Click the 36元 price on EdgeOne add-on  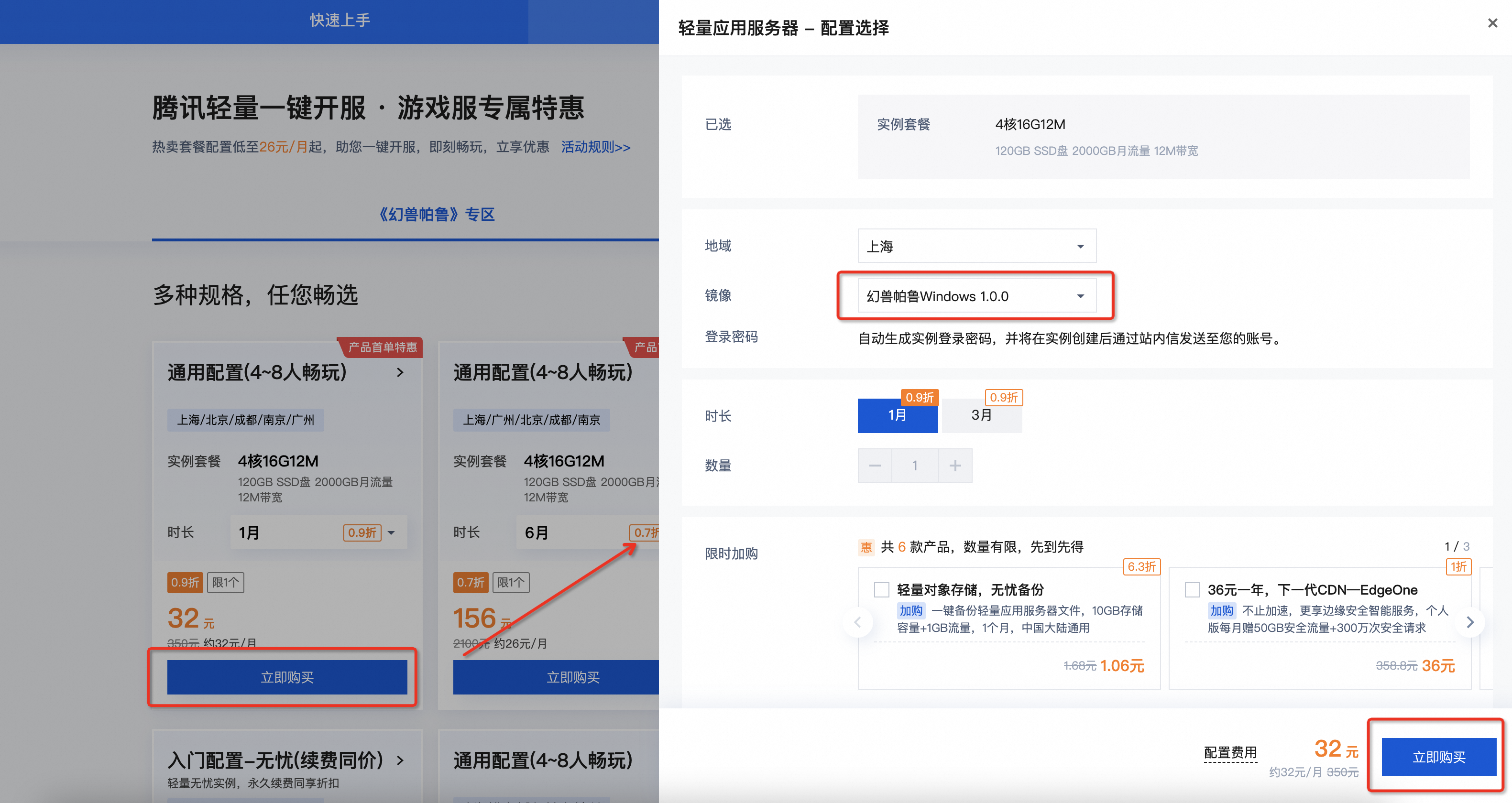coord(1438,666)
